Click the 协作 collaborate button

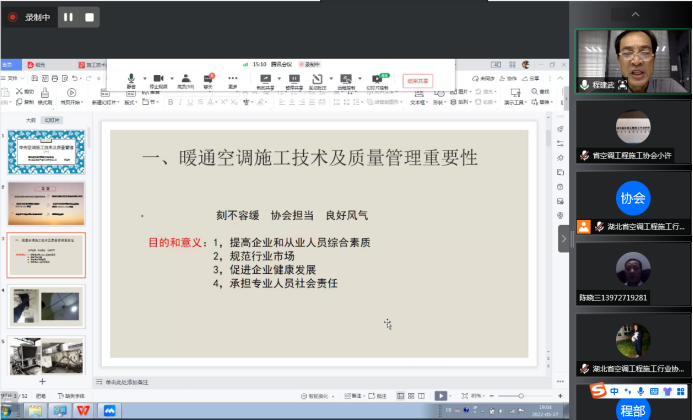[508, 78]
